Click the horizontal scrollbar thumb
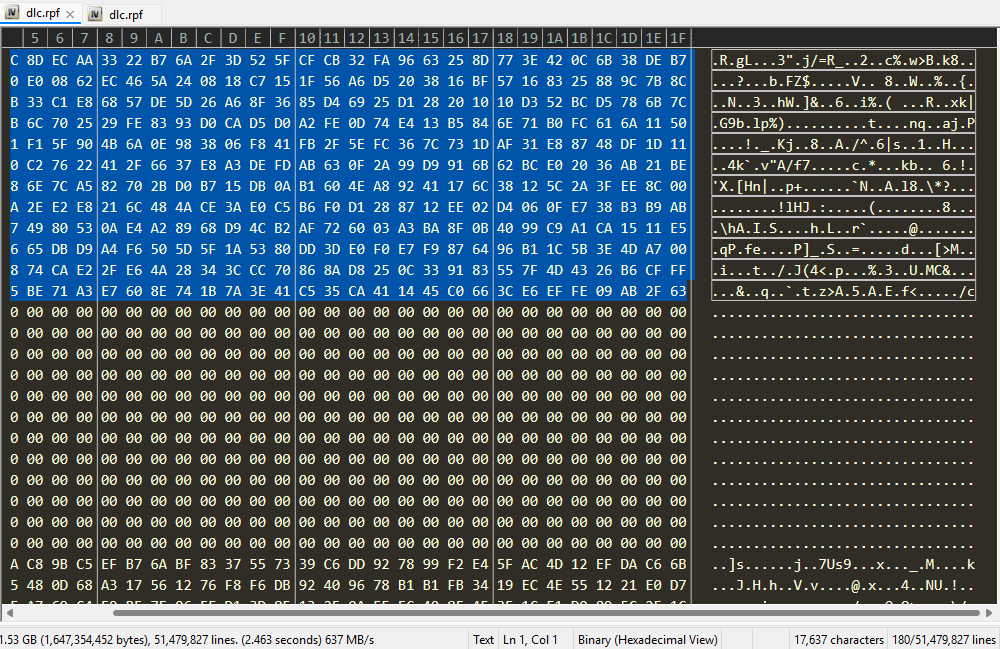The image size is (1000, 649). pos(547,613)
